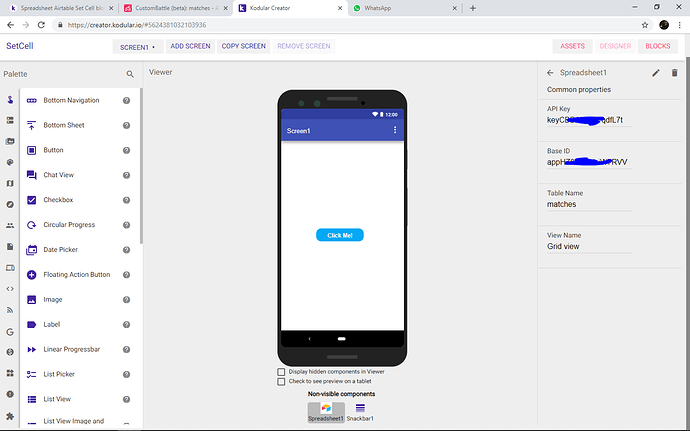690x431 pixels.
Task: Select Date Picker in the palette
Action: pos(60,250)
